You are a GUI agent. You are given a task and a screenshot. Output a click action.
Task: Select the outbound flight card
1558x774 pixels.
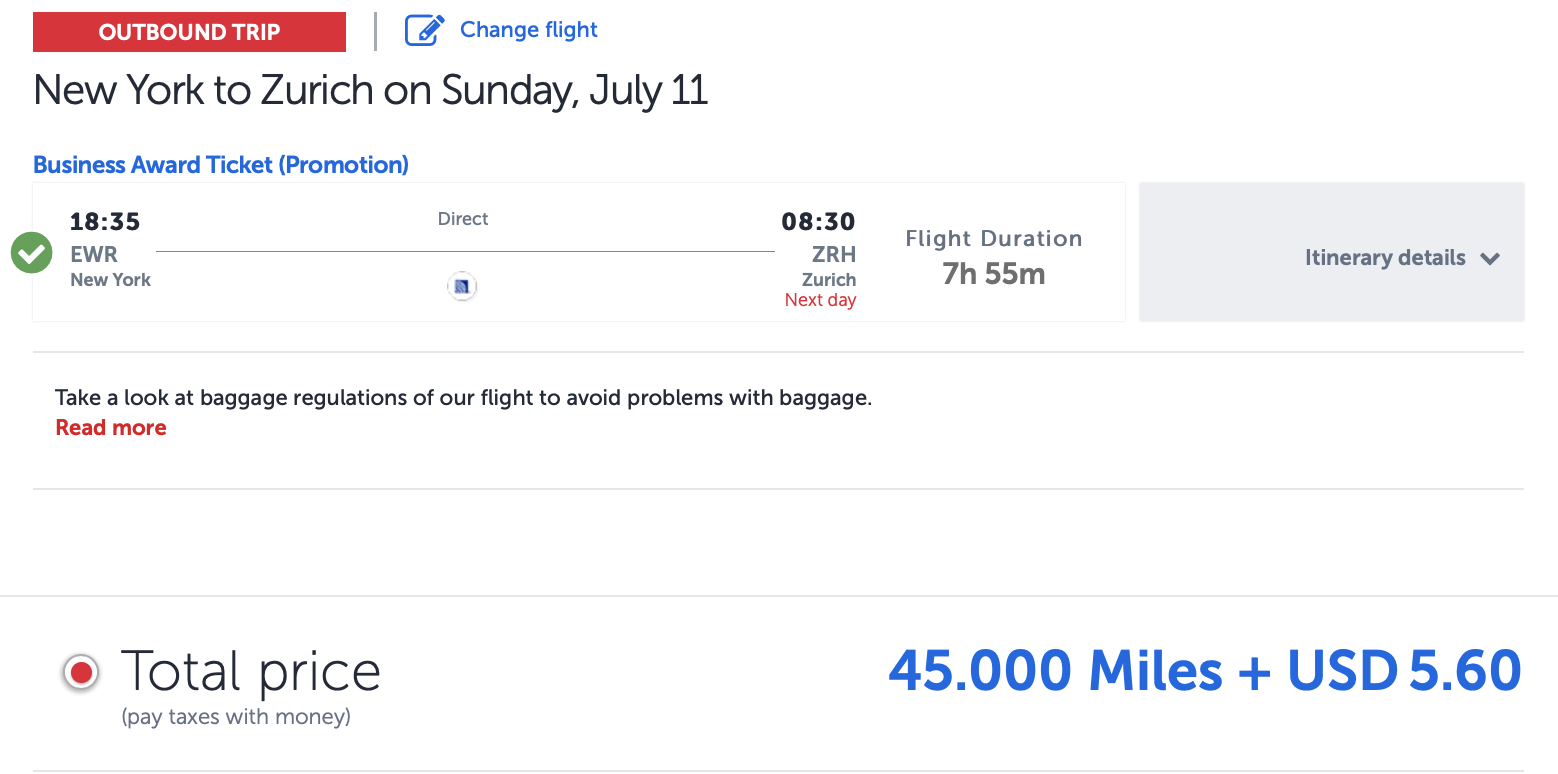(x=578, y=252)
